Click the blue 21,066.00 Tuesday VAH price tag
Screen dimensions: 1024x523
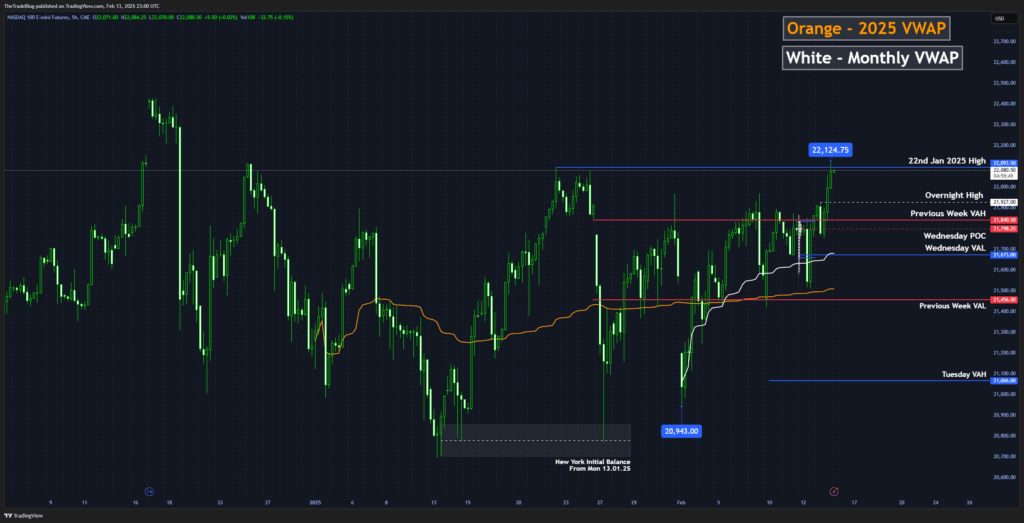pyautogui.click(x=1003, y=381)
